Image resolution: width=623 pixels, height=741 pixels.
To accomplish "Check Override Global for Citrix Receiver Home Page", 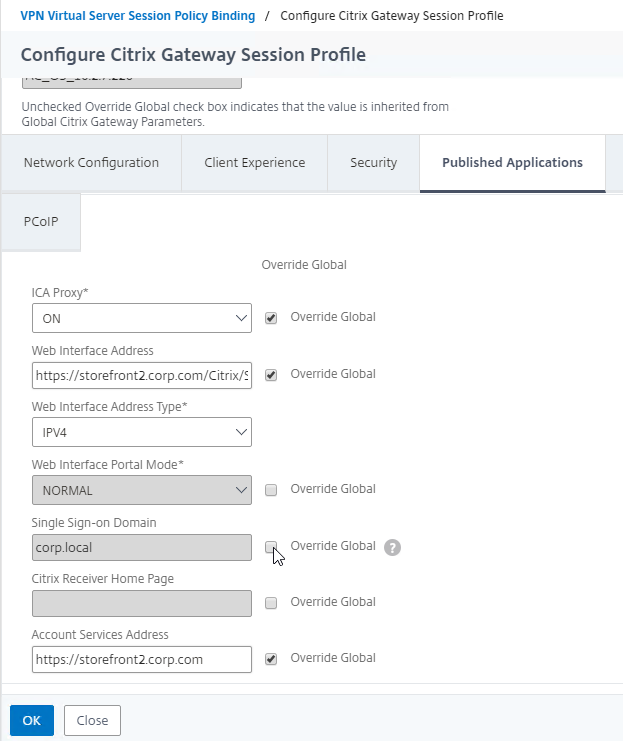I will [271, 603].
